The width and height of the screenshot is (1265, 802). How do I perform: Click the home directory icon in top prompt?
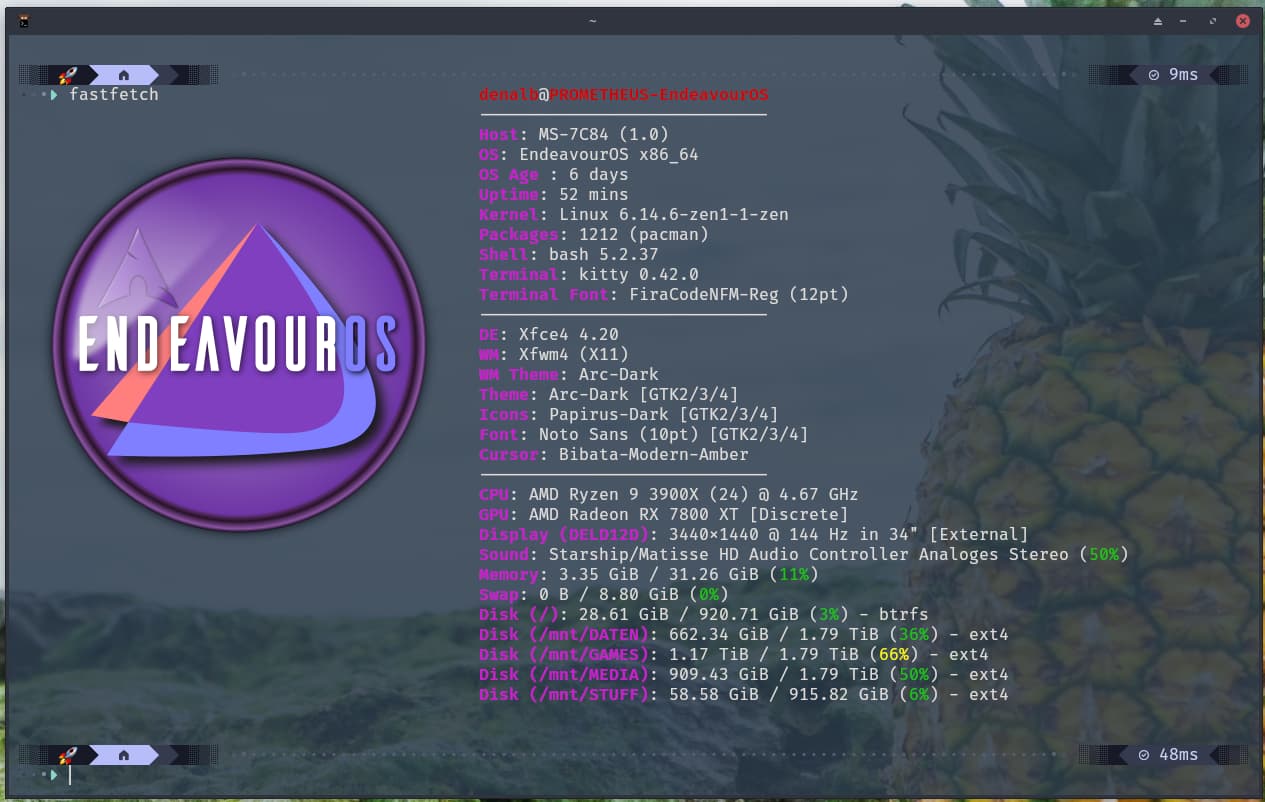click(x=124, y=75)
